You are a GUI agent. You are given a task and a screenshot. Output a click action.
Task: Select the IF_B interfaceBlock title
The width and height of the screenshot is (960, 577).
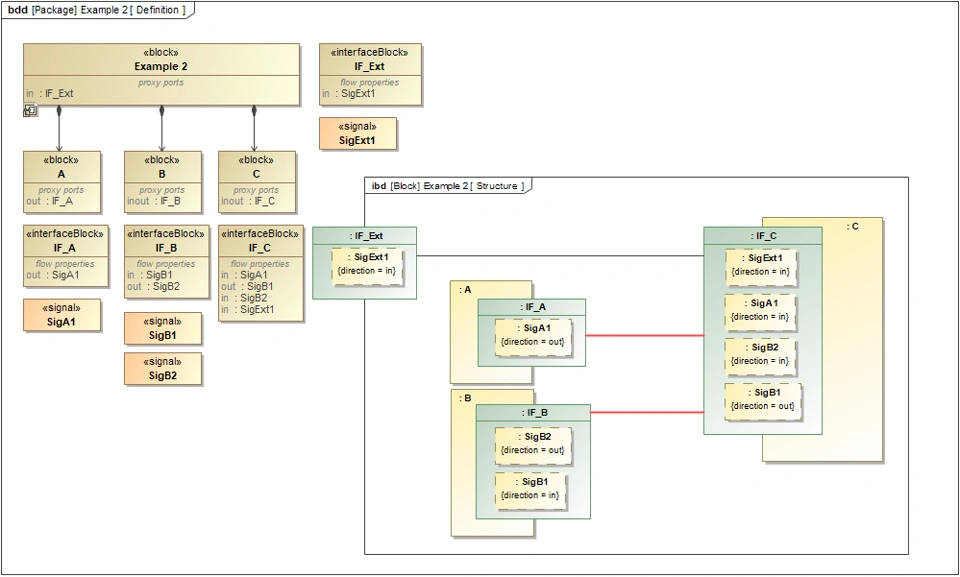tap(166, 247)
